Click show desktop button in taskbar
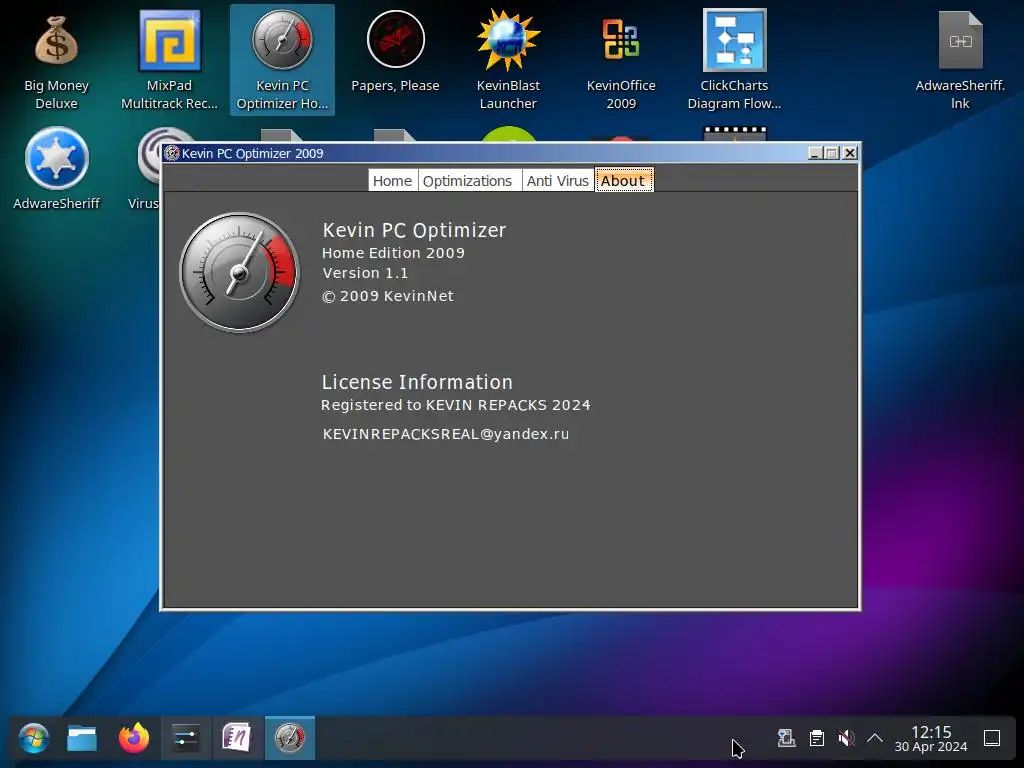Viewport: 1024px width, 768px height. (992, 739)
